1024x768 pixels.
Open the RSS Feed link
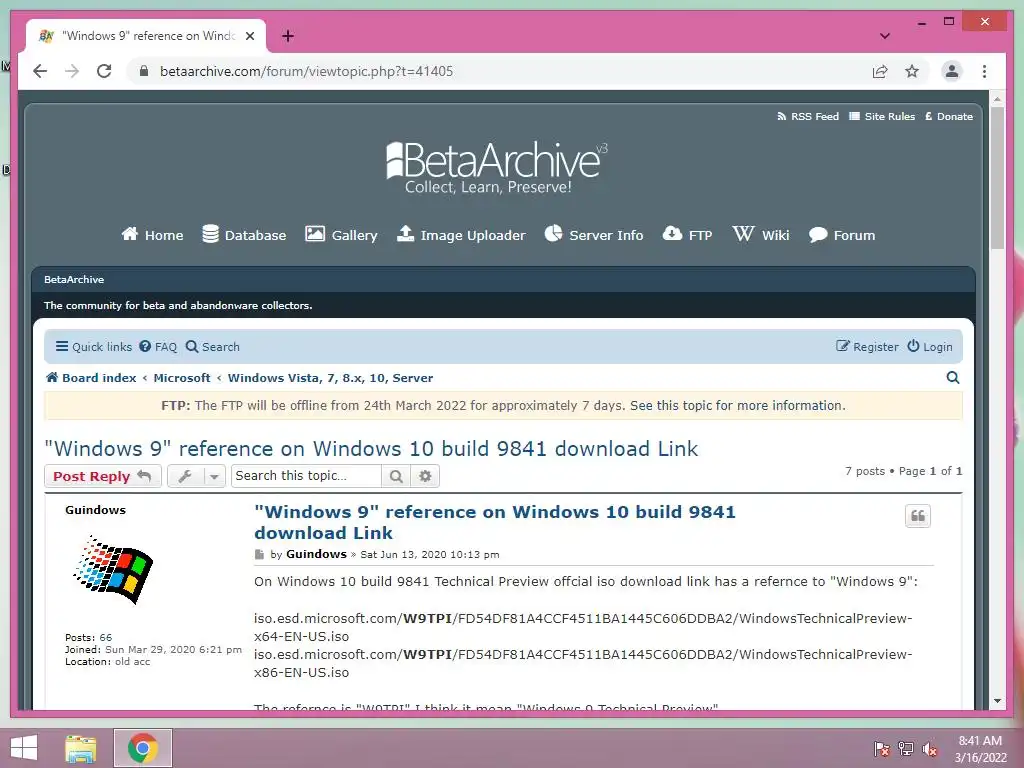[x=808, y=116]
